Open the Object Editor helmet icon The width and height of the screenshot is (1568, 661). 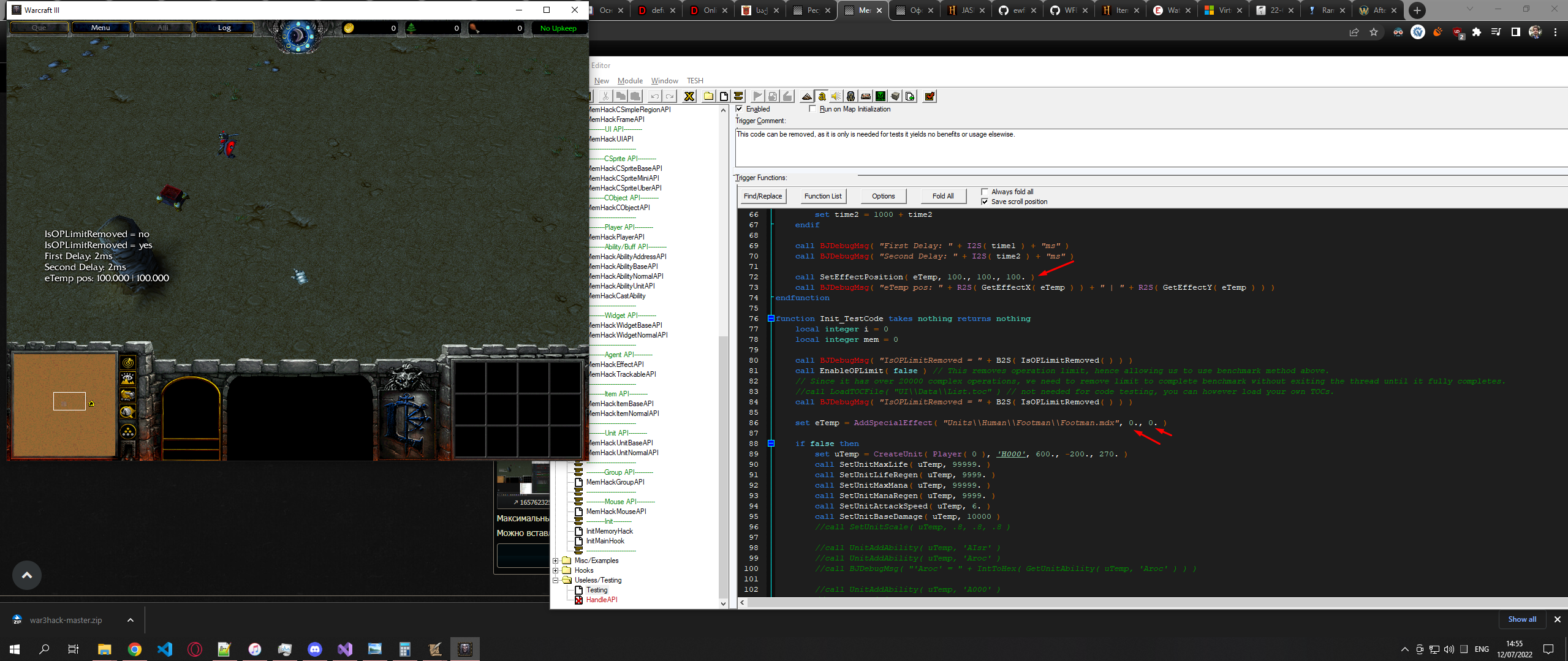click(850, 96)
